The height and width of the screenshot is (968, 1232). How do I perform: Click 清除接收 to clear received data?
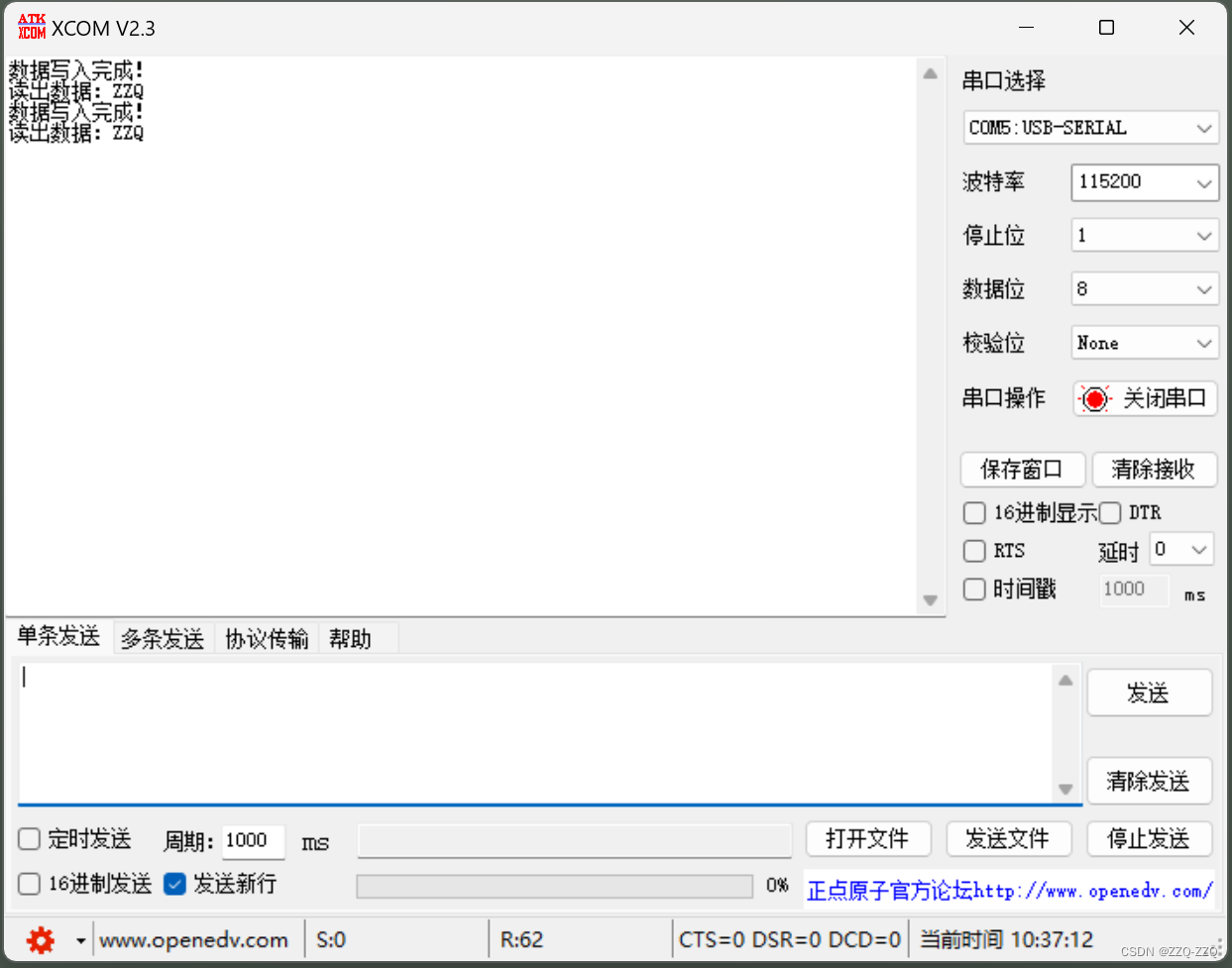tap(1155, 470)
